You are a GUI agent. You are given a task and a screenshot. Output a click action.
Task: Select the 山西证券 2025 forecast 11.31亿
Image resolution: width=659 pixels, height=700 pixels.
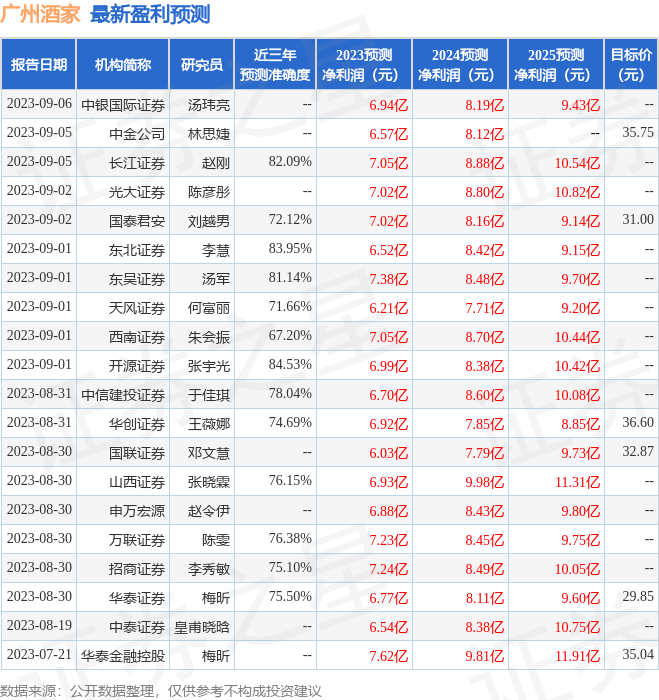click(577, 482)
